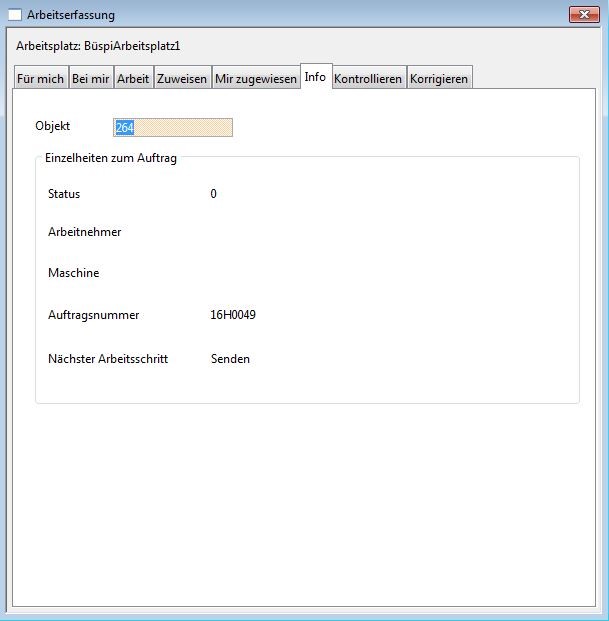Select the Arbeitnehmer label
The image size is (609, 621).
click(84, 232)
